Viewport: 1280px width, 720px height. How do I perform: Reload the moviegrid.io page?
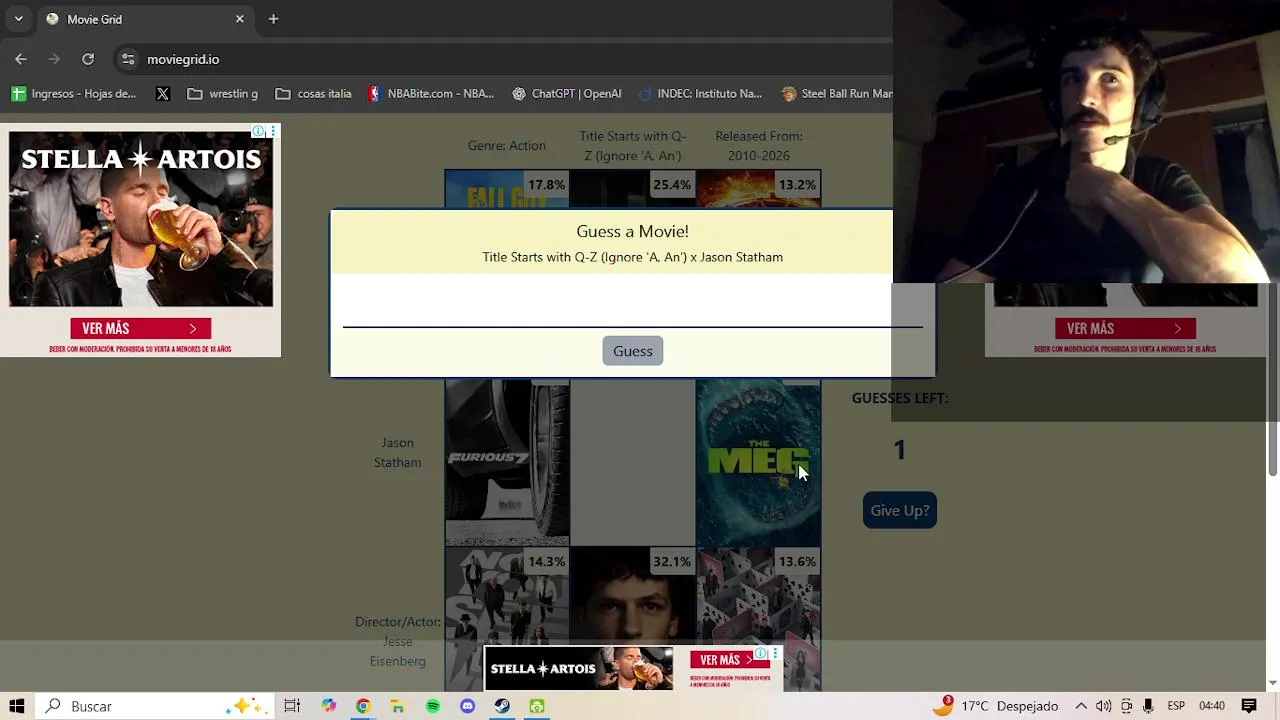click(88, 59)
